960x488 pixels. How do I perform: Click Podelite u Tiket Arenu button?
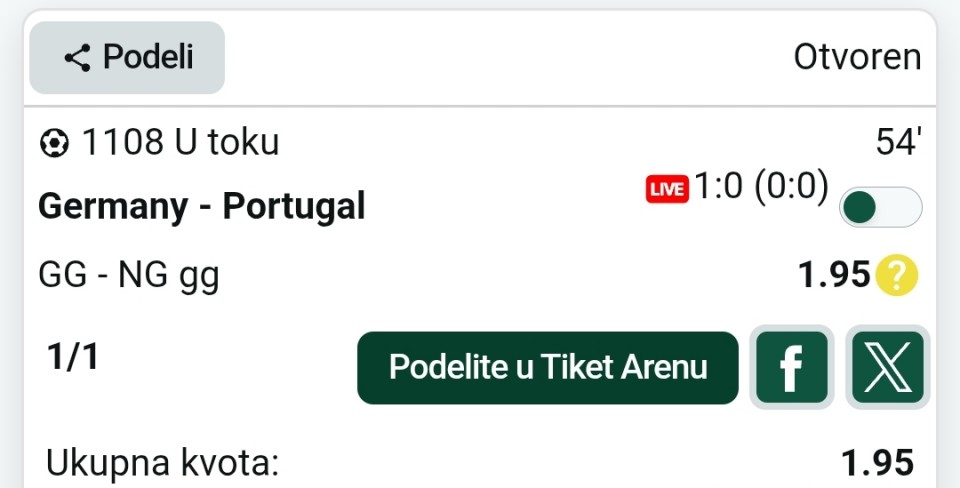coord(547,367)
